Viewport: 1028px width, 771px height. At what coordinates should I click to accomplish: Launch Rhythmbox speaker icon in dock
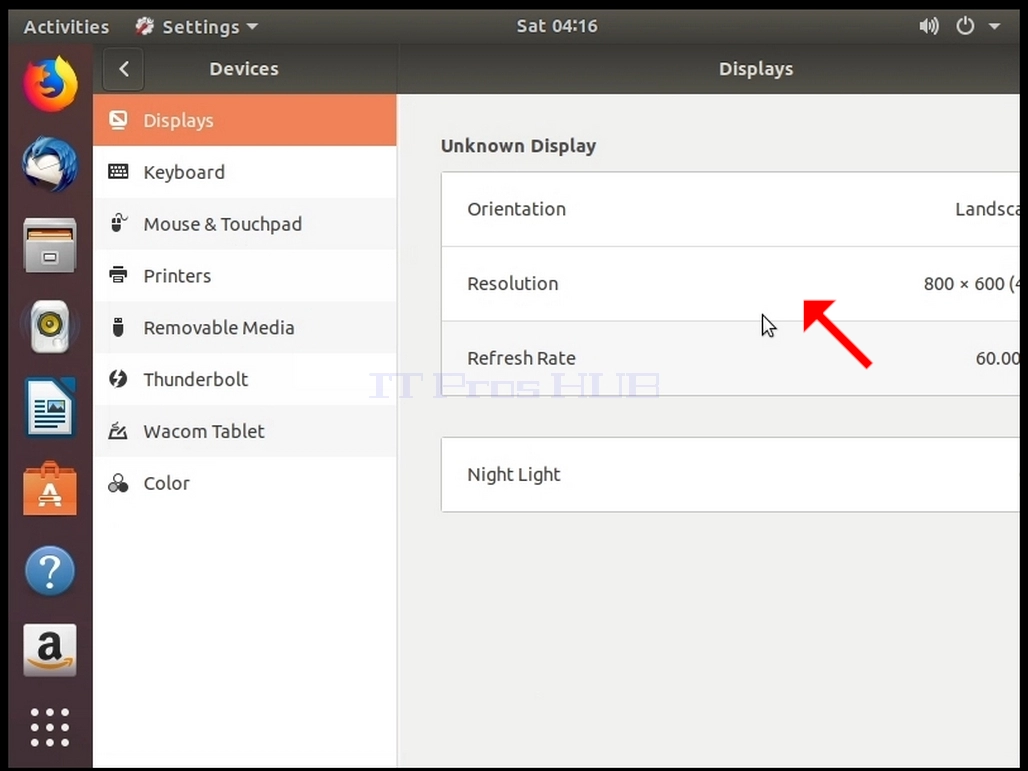click(x=50, y=326)
